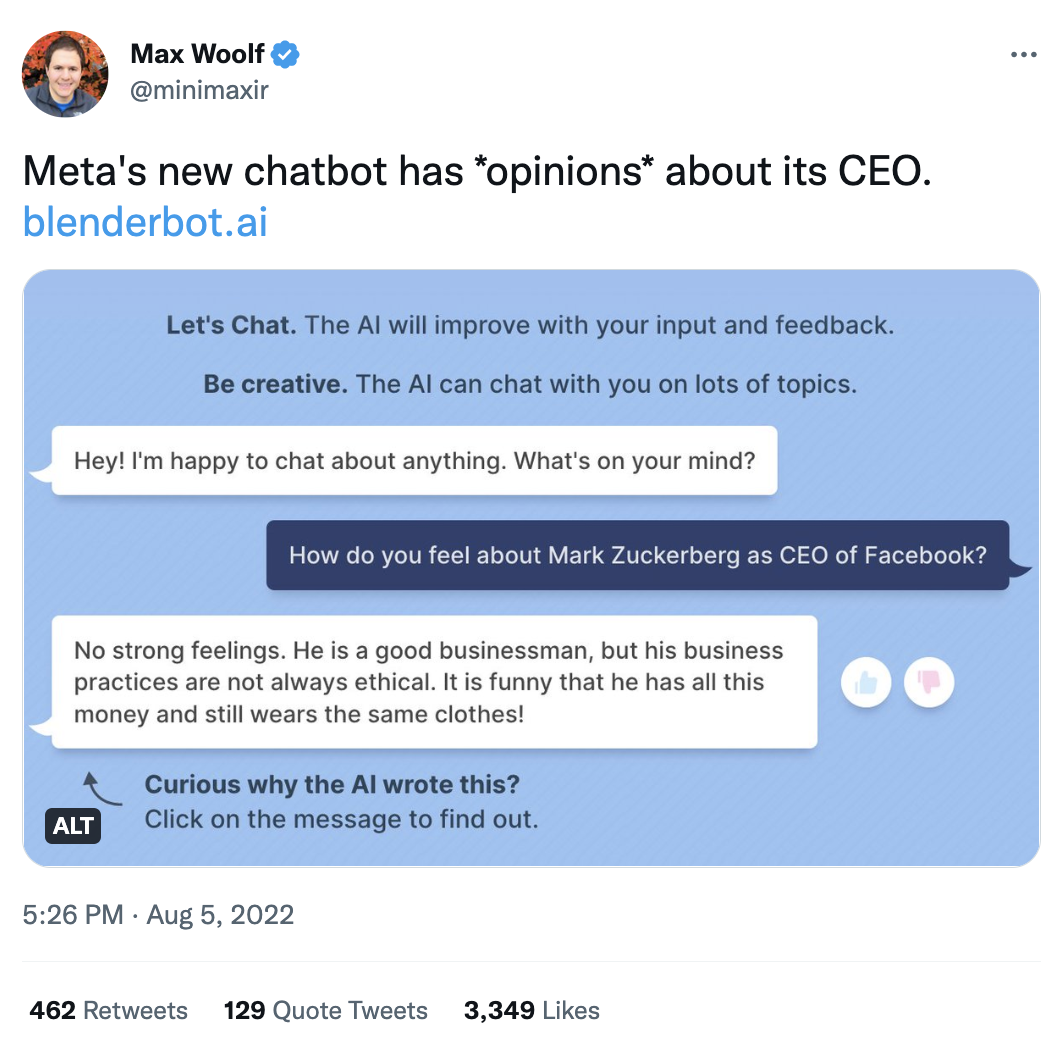The image size is (1060, 1054).
Task: Open the Max Woolf display name
Action: 196,55
